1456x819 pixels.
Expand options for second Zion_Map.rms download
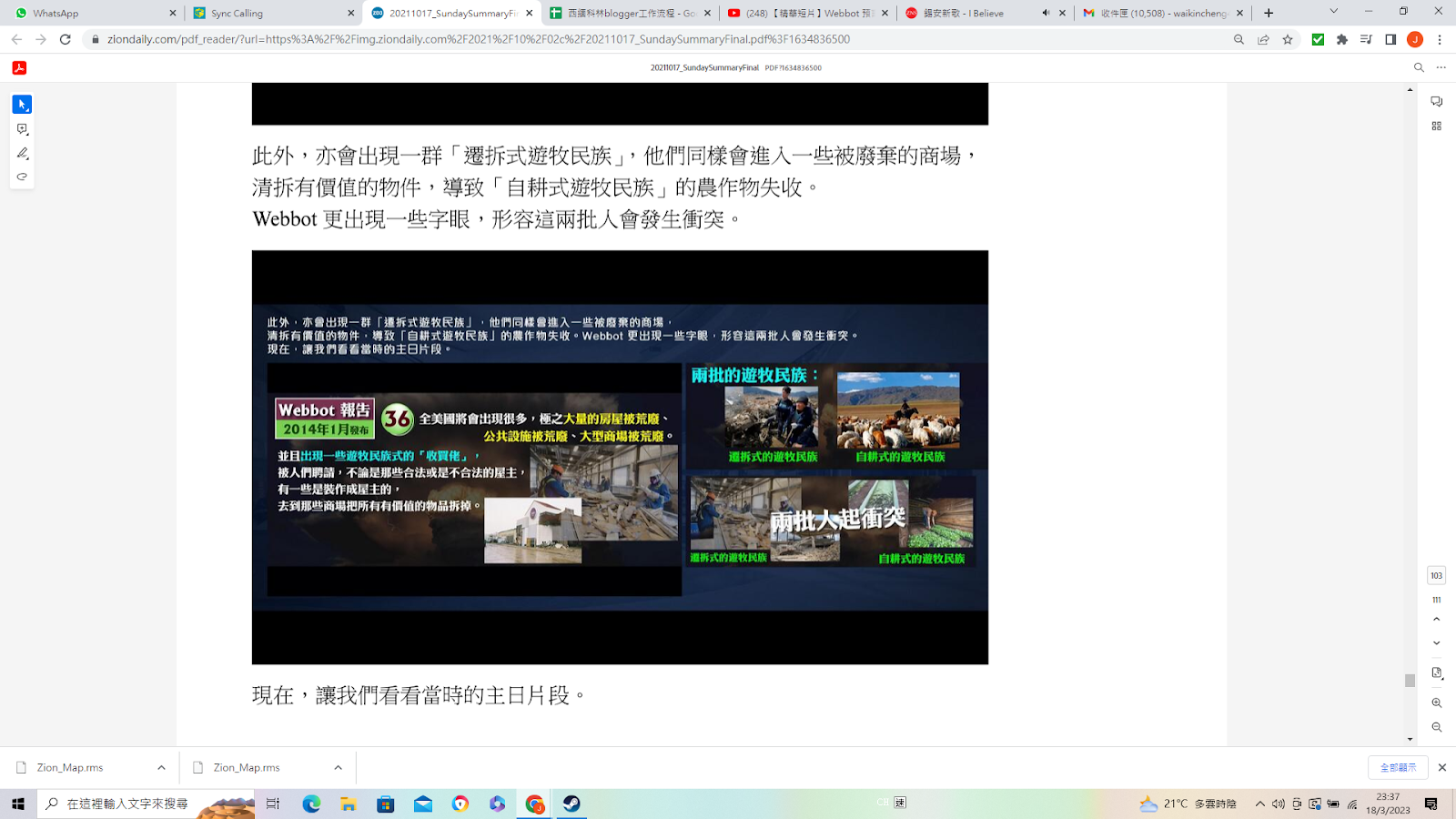point(338,767)
